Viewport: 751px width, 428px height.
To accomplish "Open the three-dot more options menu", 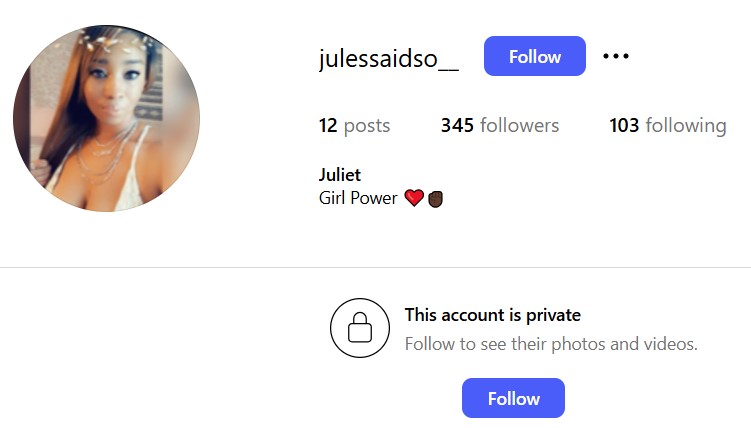I will pyautogui.click(x=616, y=56).
